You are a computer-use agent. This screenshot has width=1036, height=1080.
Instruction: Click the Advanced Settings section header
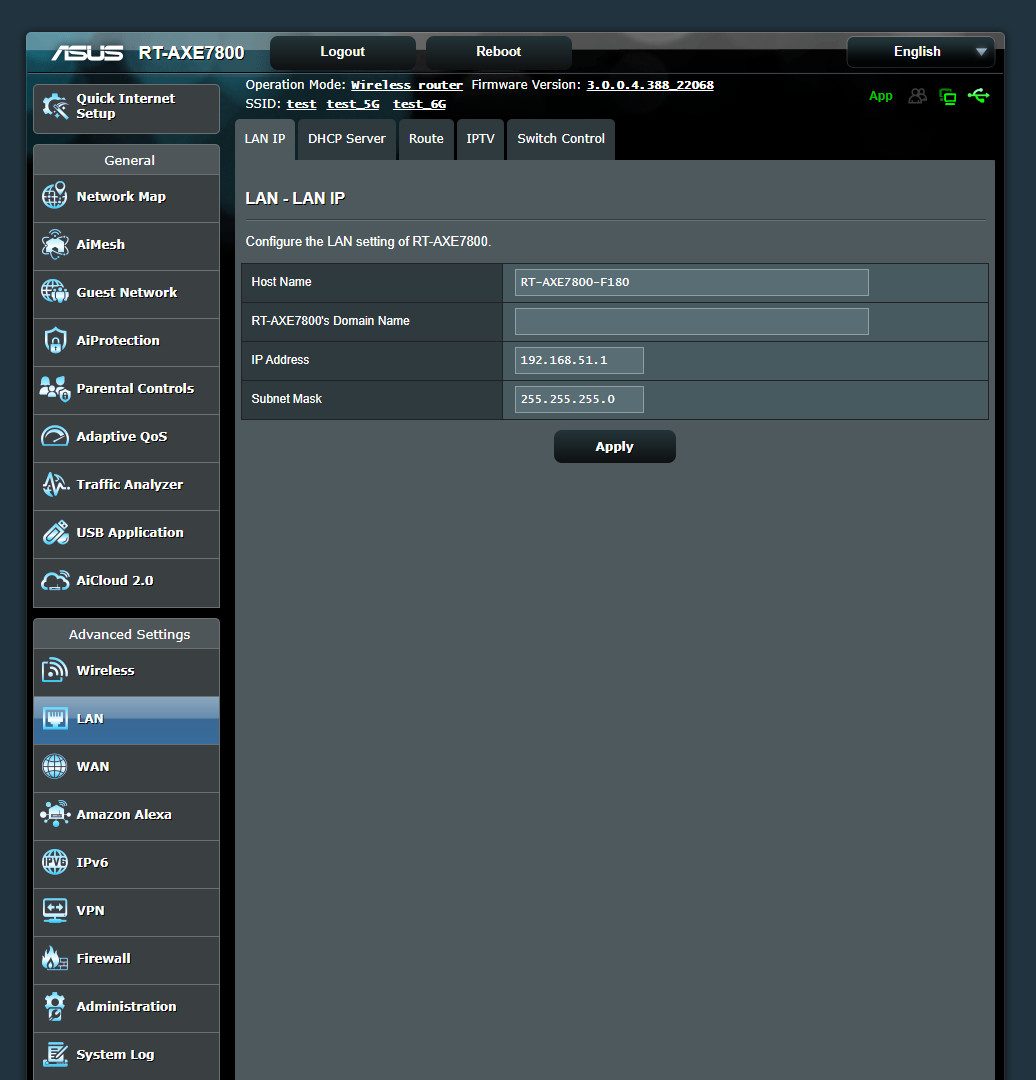coord(129,634)
